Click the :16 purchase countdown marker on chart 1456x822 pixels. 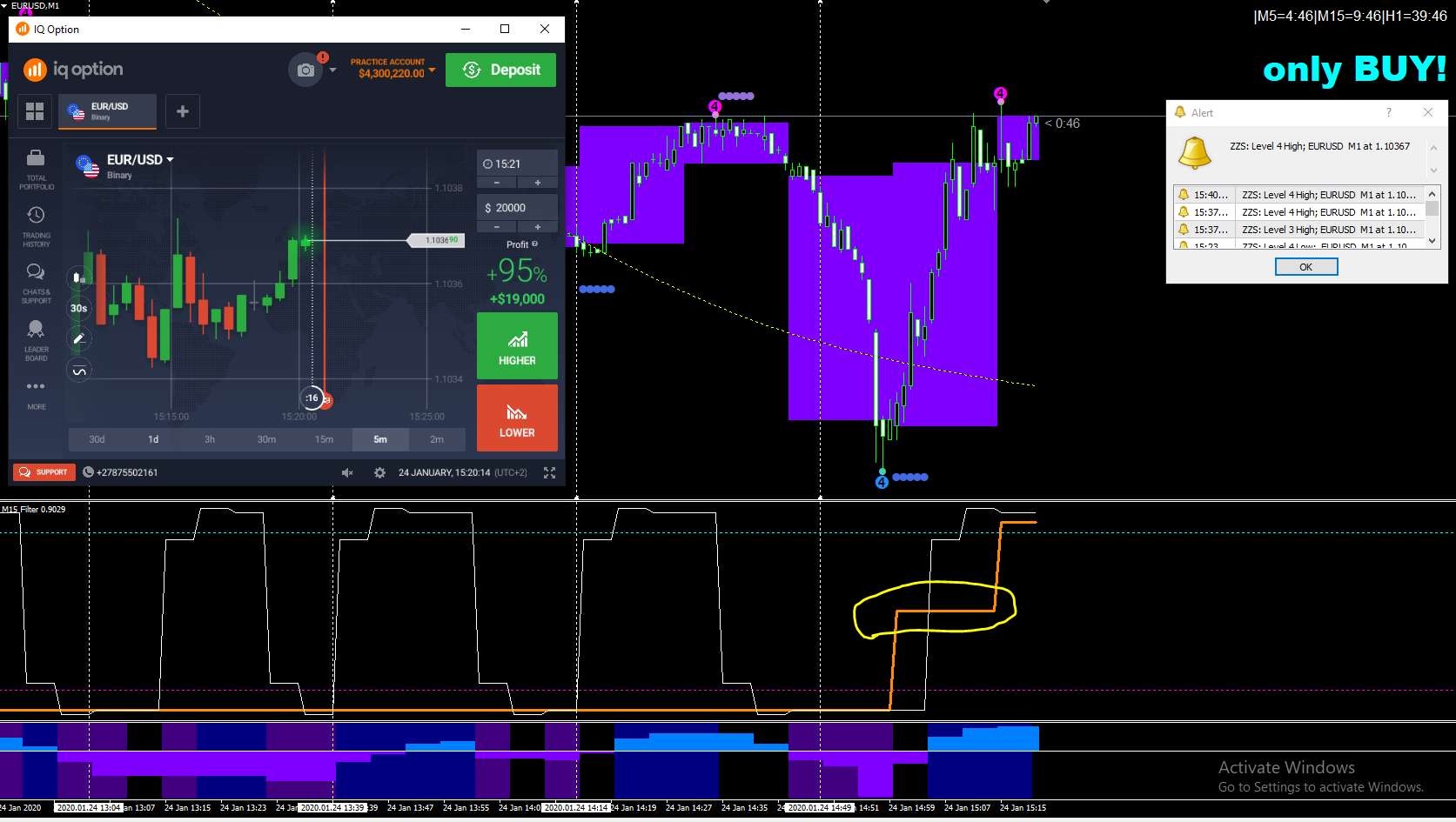tap(312, 398)
